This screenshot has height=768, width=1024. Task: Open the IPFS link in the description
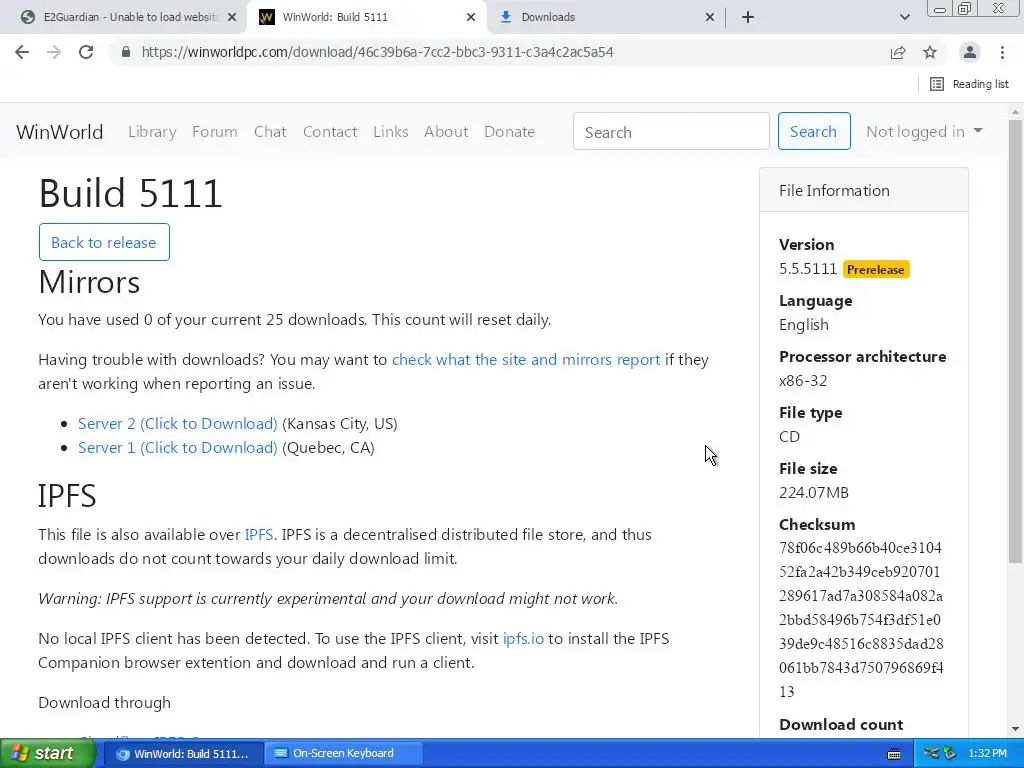point(259,535)
